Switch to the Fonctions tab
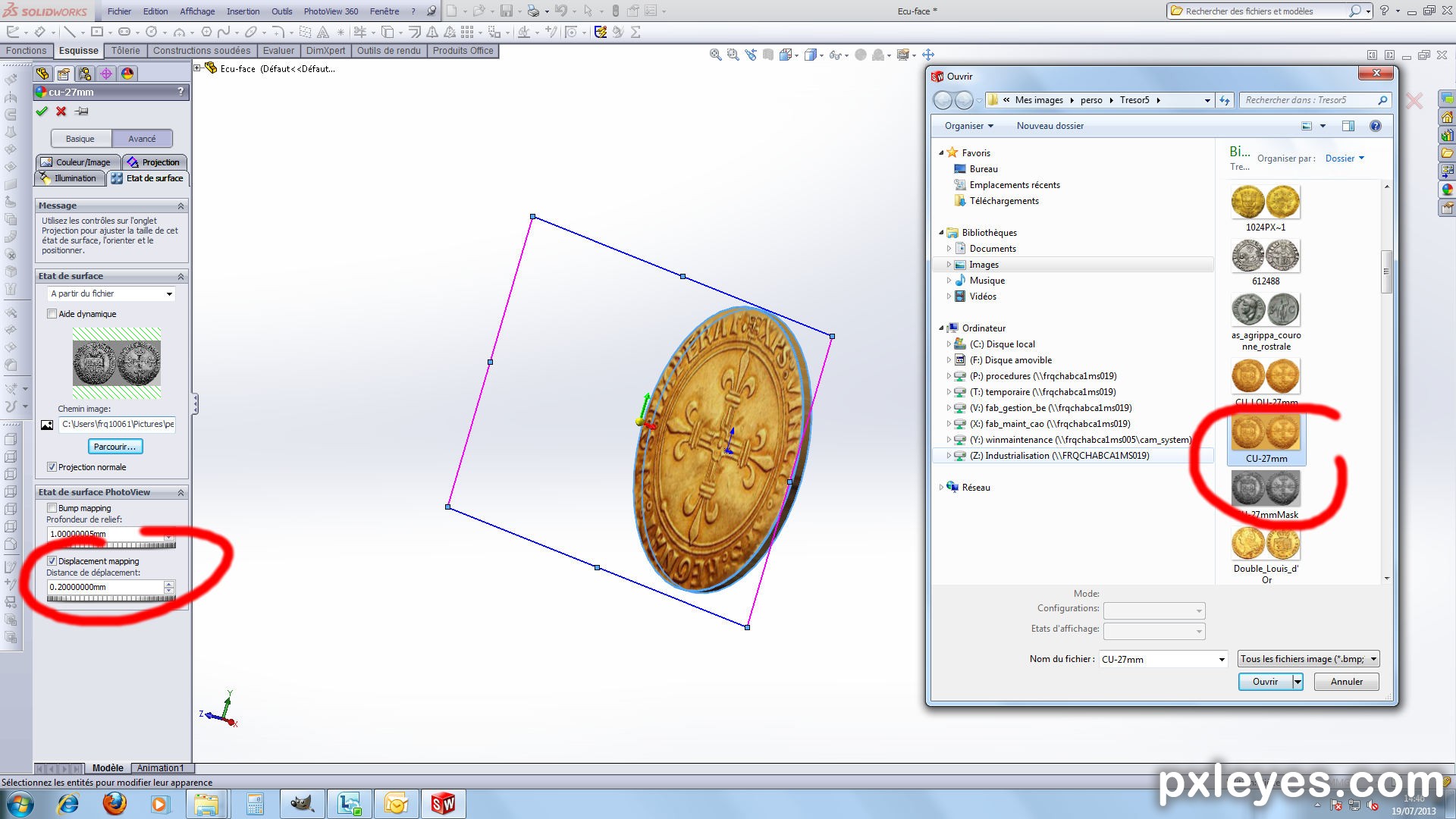1456x819 pixels. (x=26, y=51)
